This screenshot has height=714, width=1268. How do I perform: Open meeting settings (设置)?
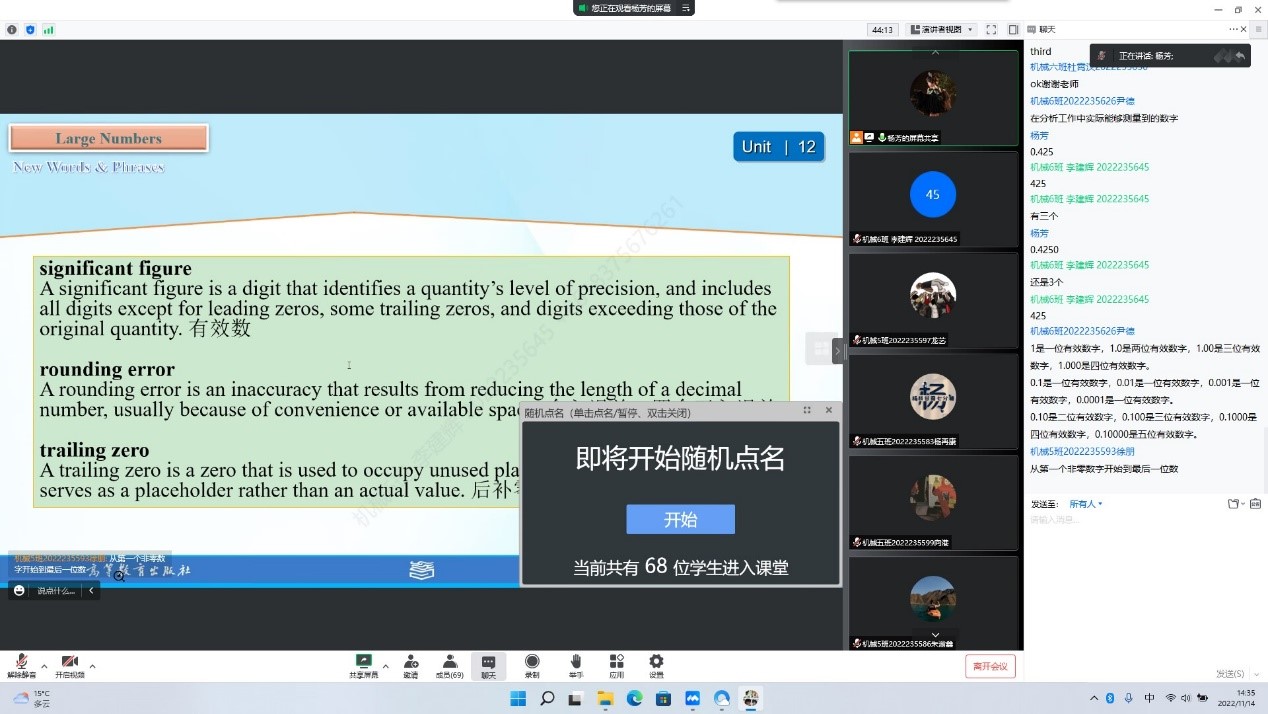[x=656, y=666]
